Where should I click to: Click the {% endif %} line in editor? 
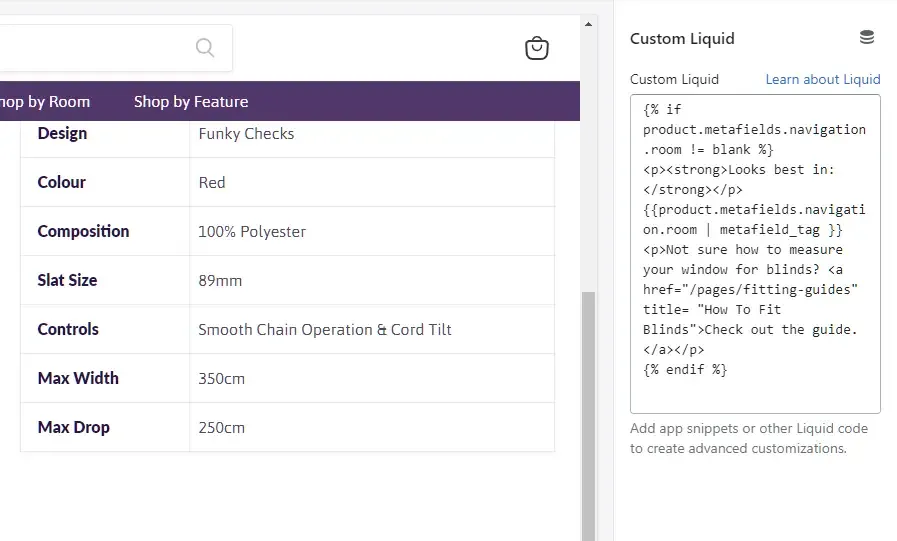(x=685, y=369)
